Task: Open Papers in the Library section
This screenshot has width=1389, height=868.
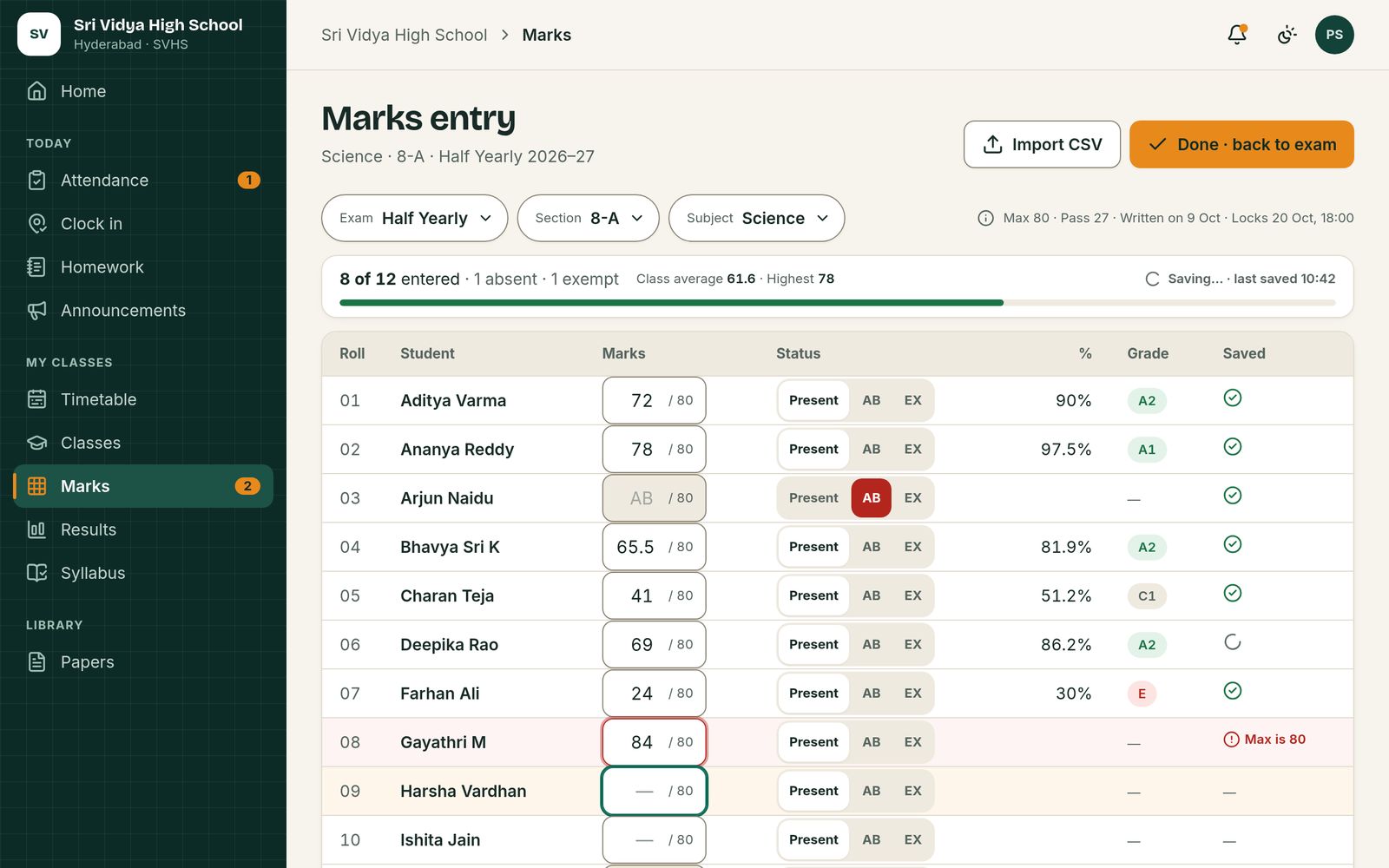Action: [143, 662]
